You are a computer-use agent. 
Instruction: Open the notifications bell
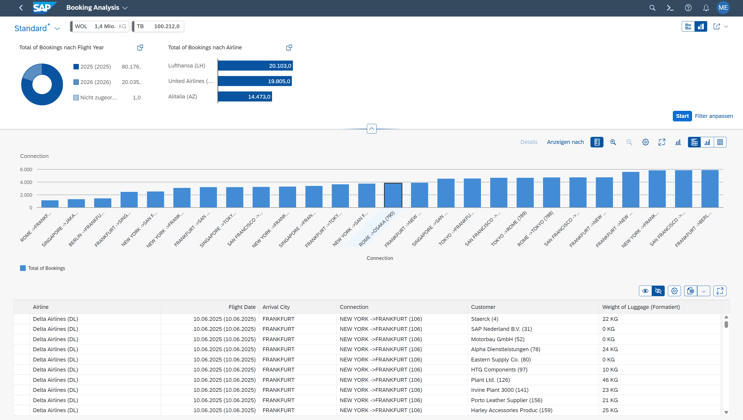click(x=705, y=8)
